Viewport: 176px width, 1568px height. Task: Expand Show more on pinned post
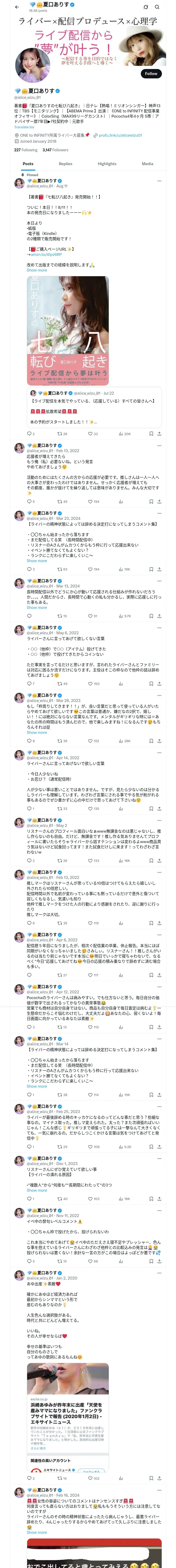37,270
